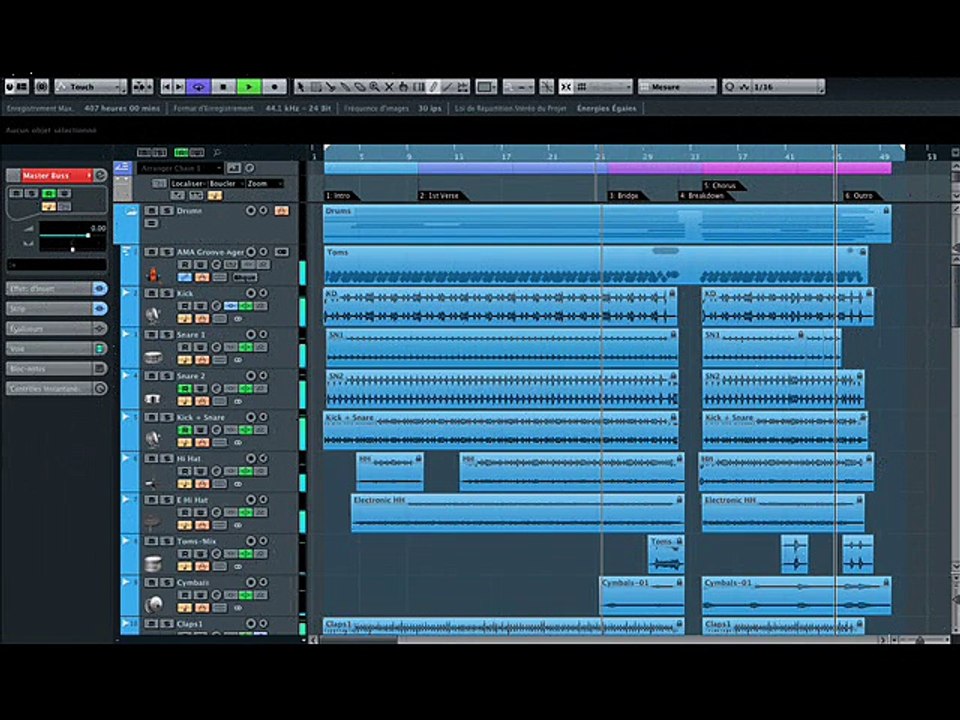The image size is (960, 720).
Task: Select the Electronic HH first audio clip
Action: coord(518,513)
